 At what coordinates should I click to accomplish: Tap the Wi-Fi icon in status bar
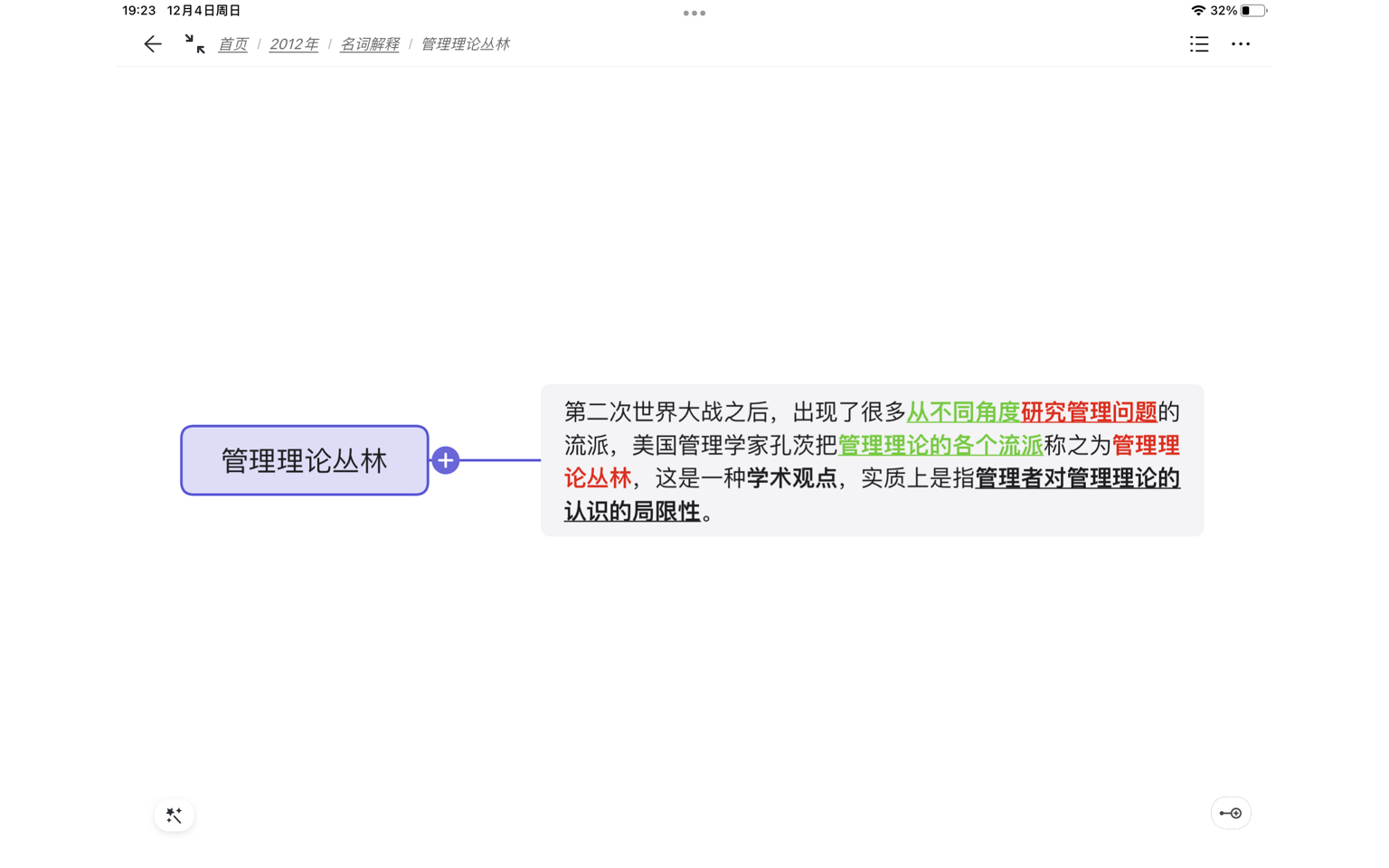[x=1198, y=11]
